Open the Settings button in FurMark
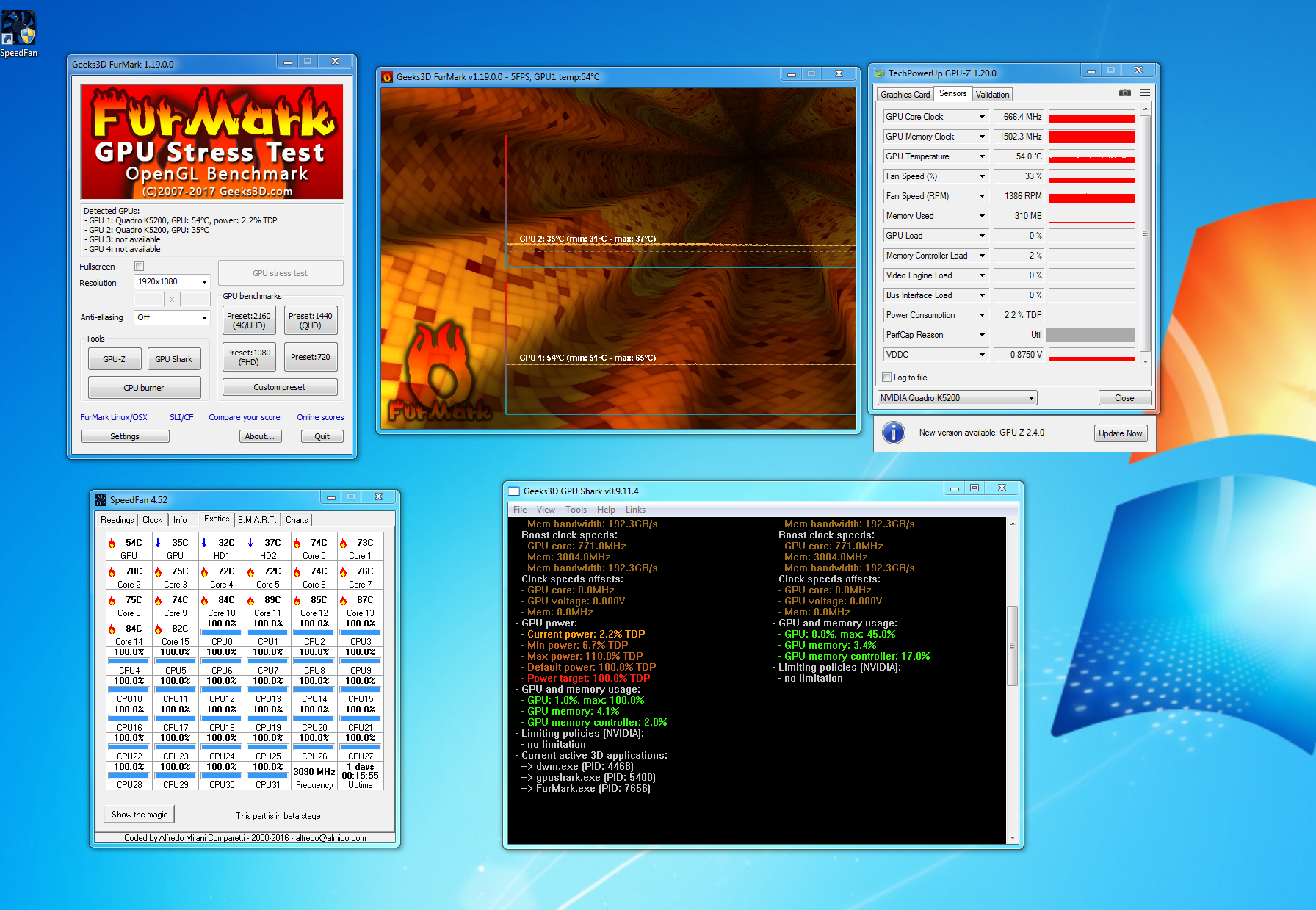 pyautogui.click(x=125, y=436)
